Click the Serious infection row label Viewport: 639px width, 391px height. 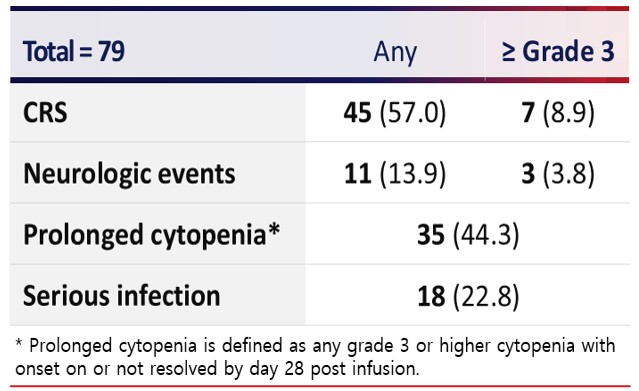[x=121, y=296]
